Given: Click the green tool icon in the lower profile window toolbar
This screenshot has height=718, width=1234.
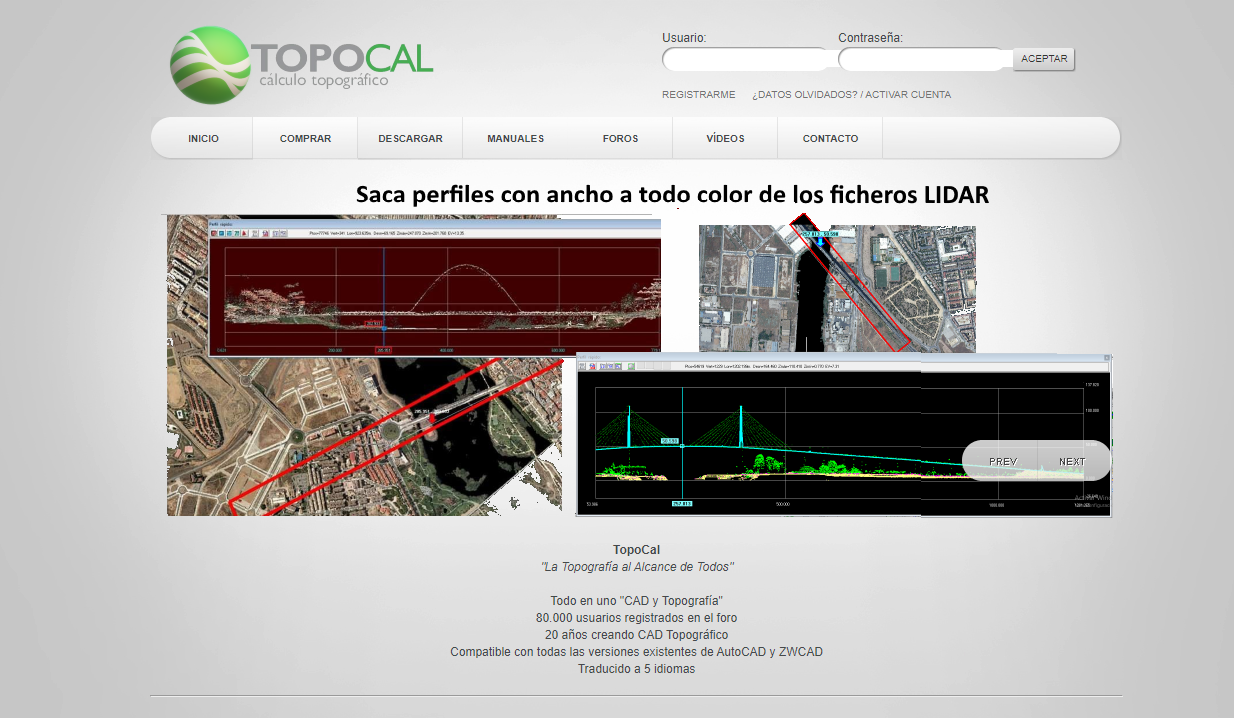Looking at the screenshot, I should (x=630, y=366).
